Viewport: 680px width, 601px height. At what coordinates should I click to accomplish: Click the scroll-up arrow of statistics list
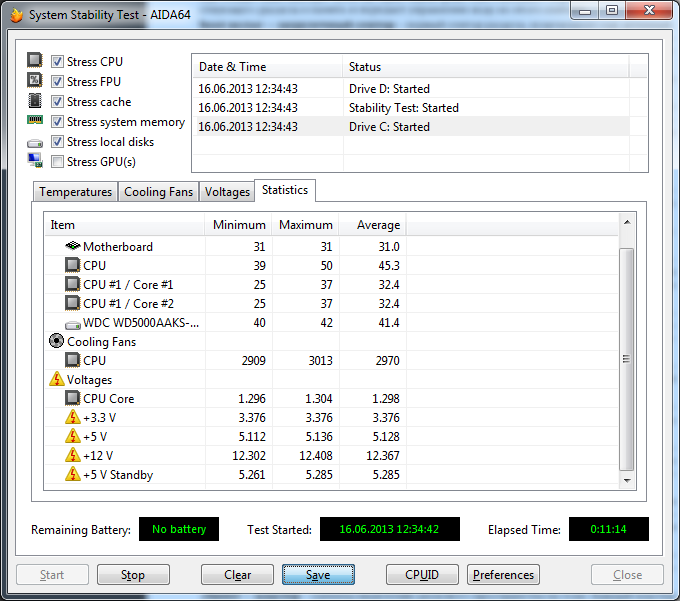point(627,222)
